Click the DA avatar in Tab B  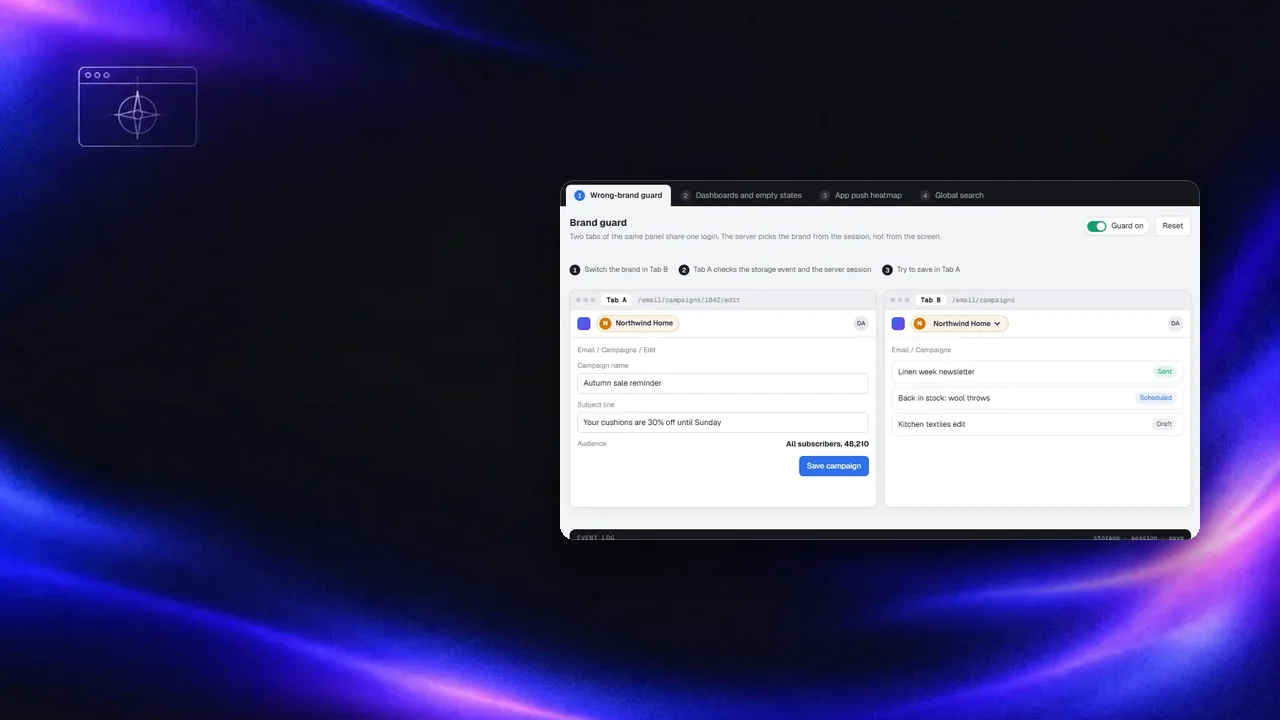pyautogui.click(x=1175, y=323)
